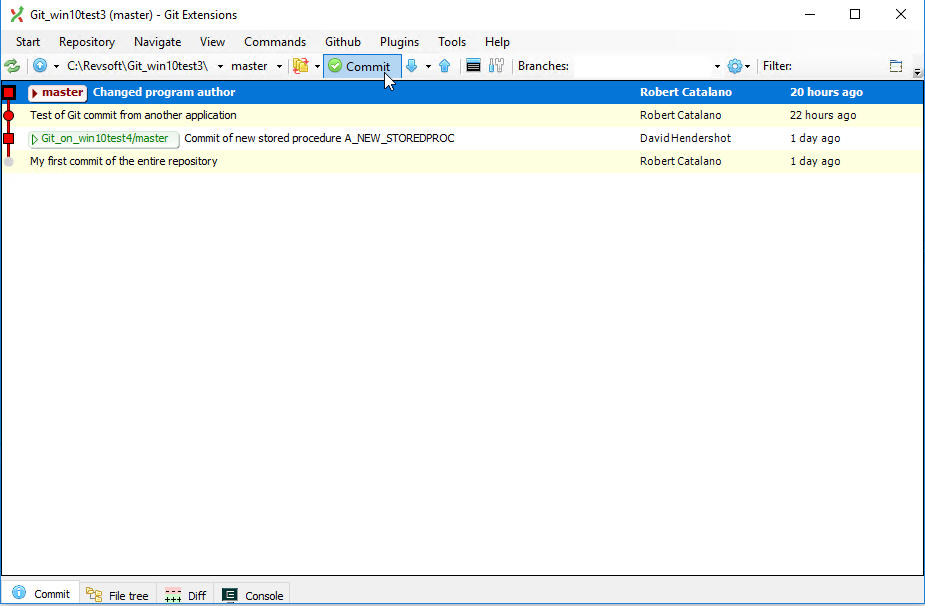The image size is (925, 606).
Task: Open the Start menu
Action: 28,42
